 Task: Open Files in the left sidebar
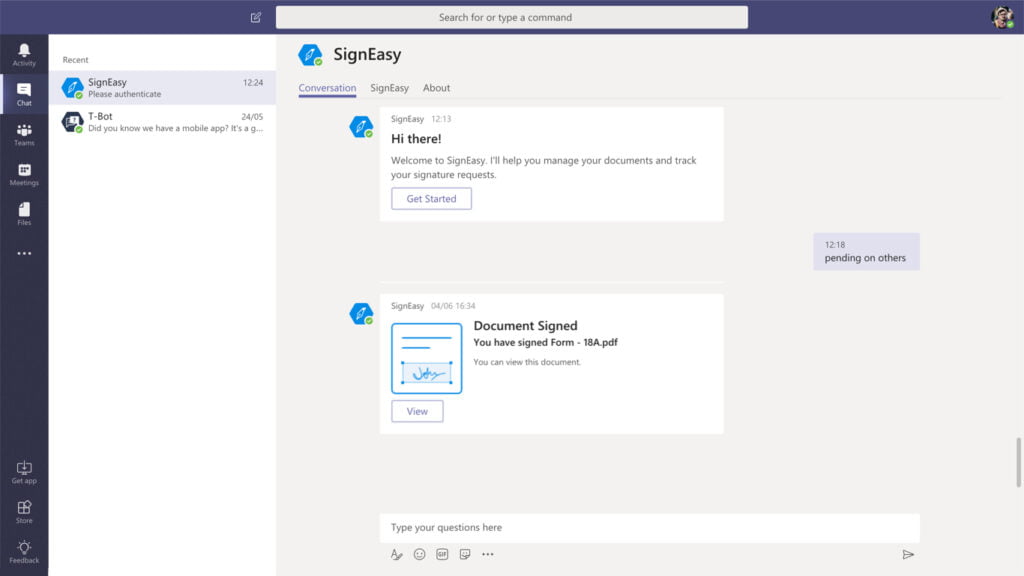(x=24, y=214)
